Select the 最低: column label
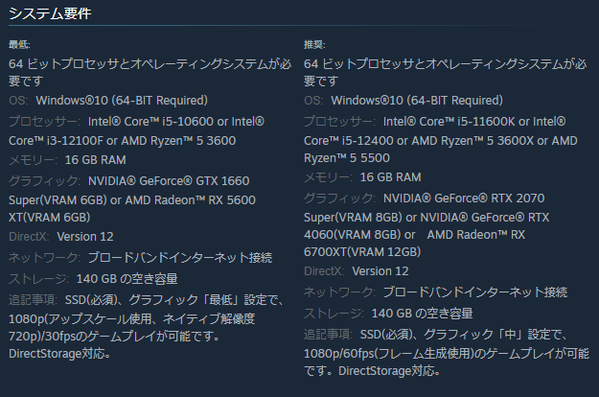599x397 pixels. coord(19,45)
